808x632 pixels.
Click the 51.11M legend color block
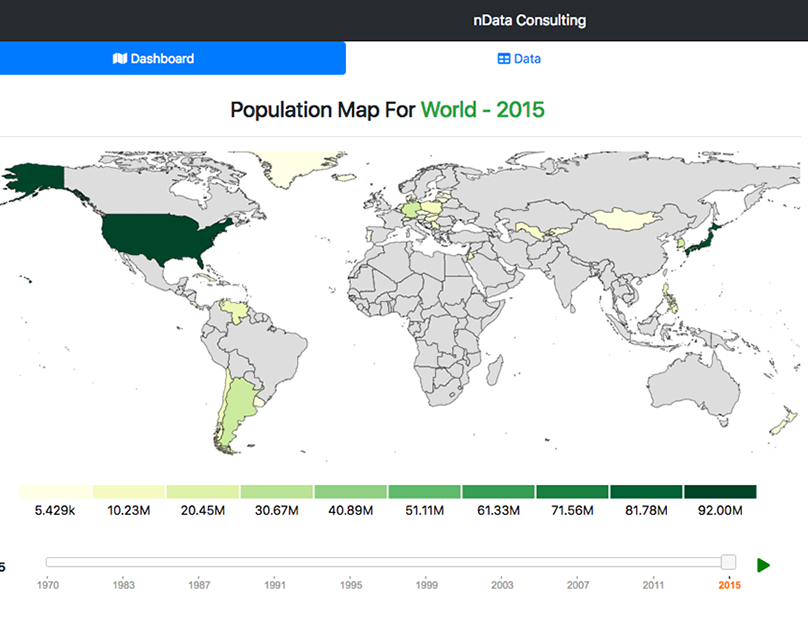pos(423,490)
